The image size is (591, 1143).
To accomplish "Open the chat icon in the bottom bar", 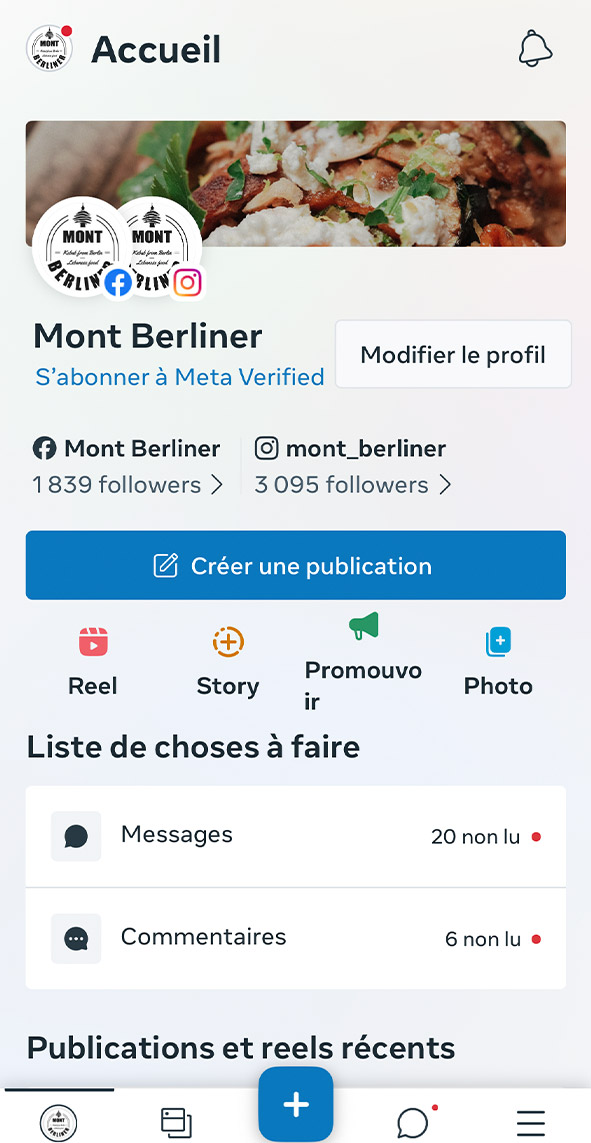I will point(412,1122).
